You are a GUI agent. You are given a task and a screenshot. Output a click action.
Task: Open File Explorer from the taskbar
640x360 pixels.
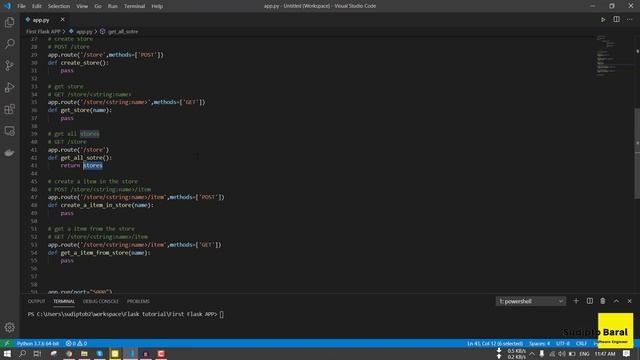coord(84,353)
